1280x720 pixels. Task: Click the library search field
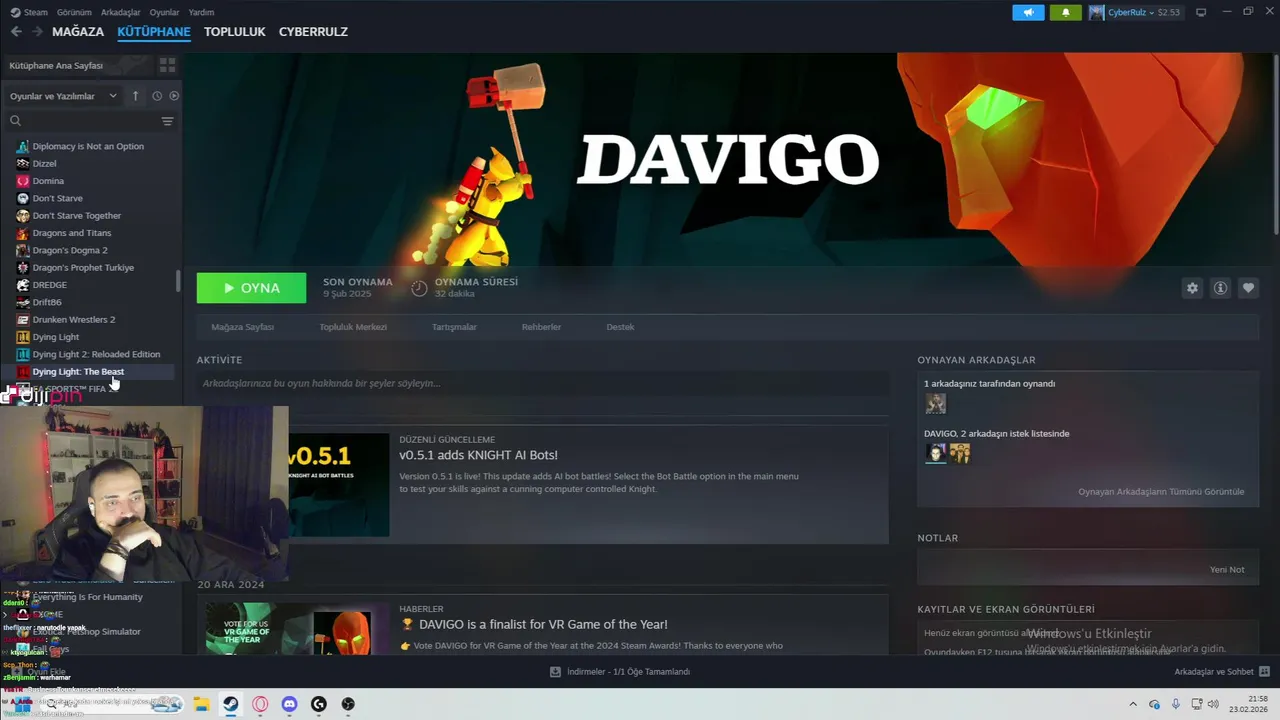coord(90,121)
